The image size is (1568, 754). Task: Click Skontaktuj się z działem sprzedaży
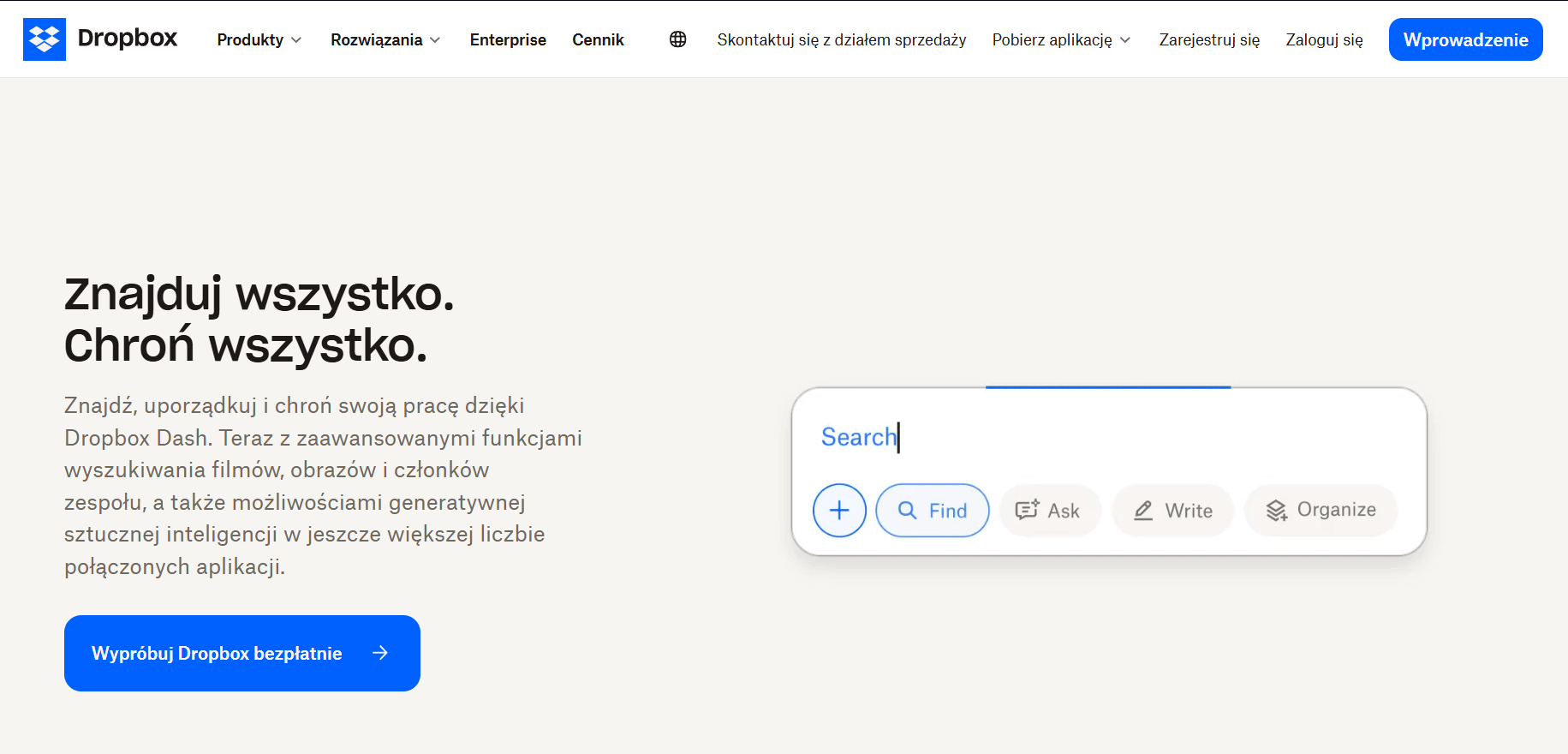pos(841,39)
